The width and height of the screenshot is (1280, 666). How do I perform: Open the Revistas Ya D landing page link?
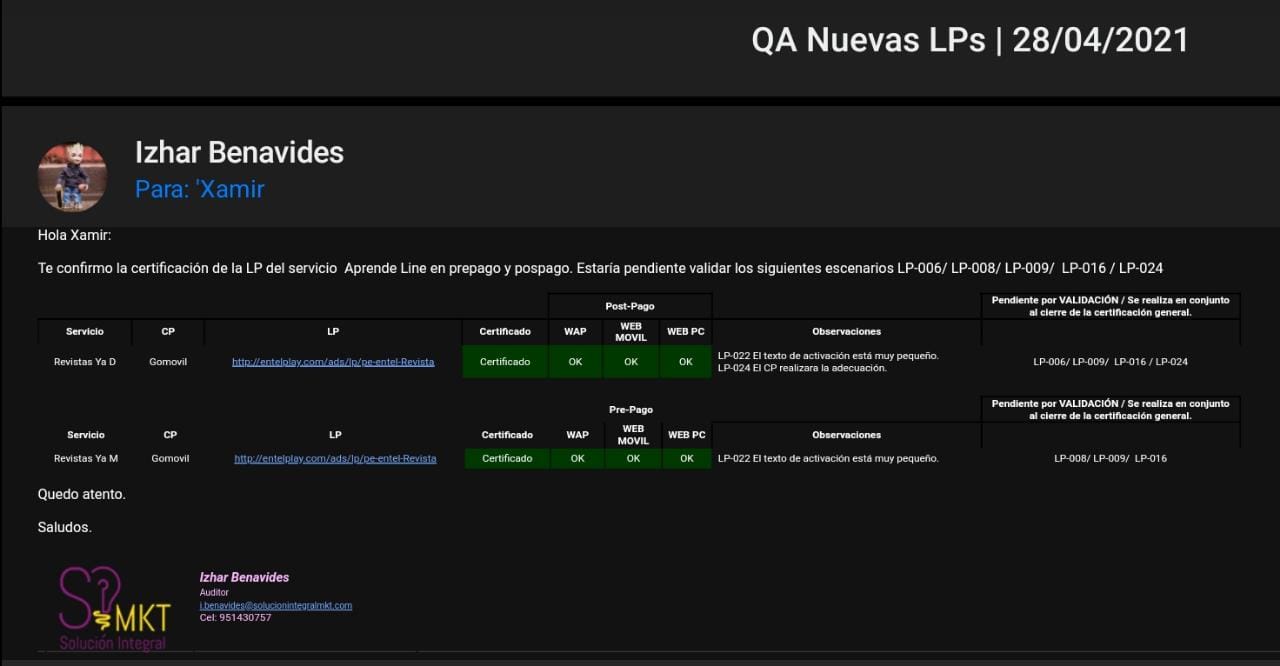pos(333,362)
